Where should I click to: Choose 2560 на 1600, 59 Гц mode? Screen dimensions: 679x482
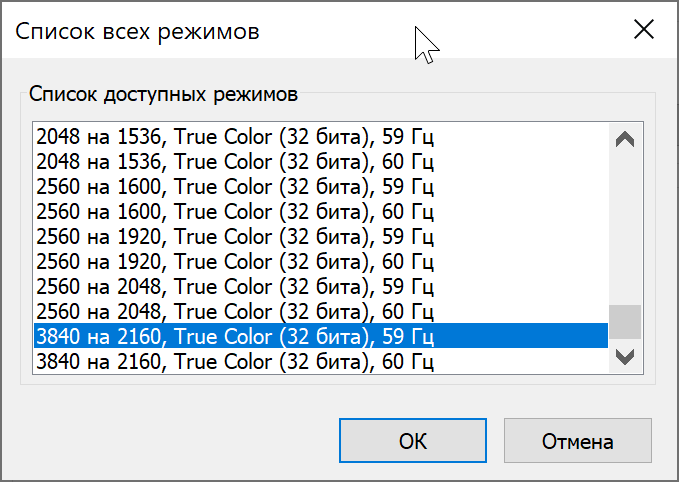click(235, 186)
